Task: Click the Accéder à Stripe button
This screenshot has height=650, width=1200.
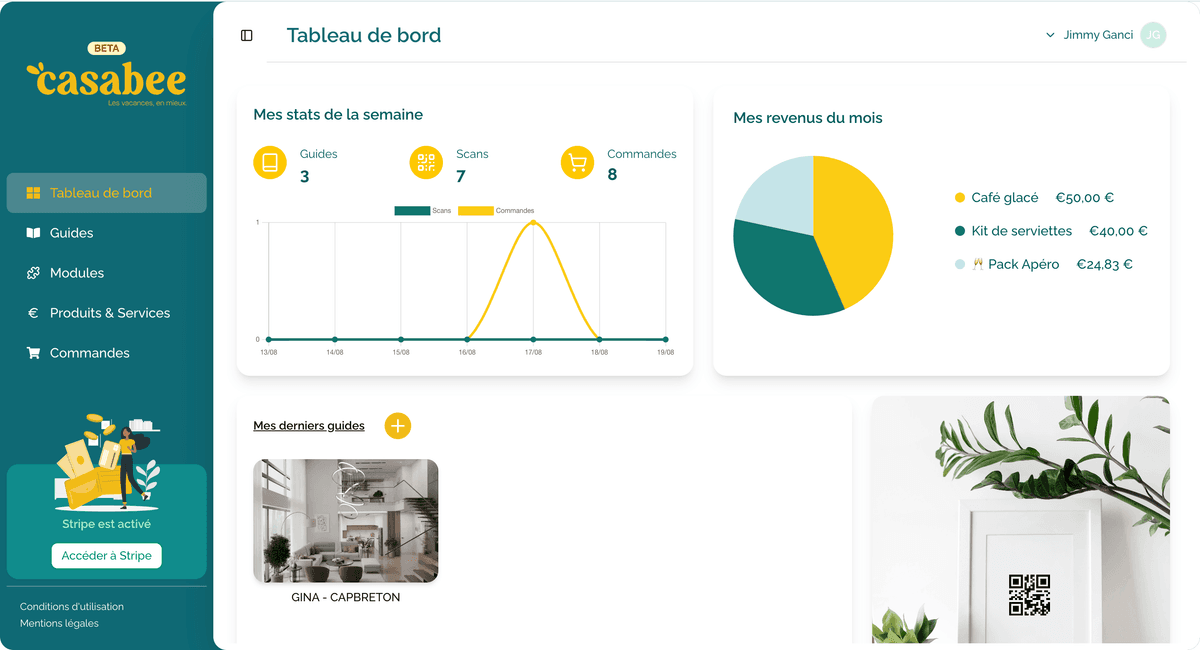Action: 106,555
